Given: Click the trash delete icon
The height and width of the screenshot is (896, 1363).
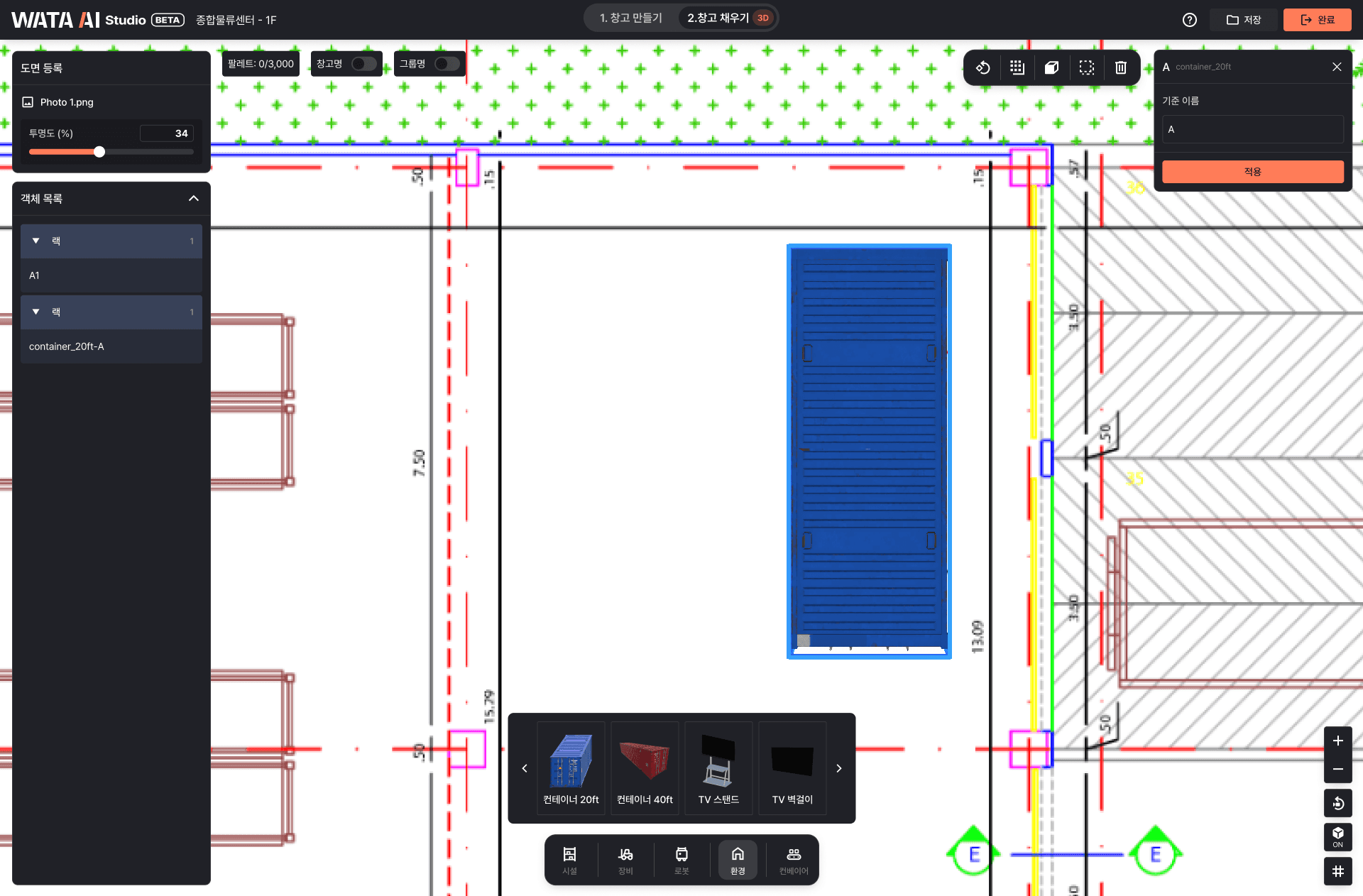Looking at the screenshot, I should click(1120, 67).
